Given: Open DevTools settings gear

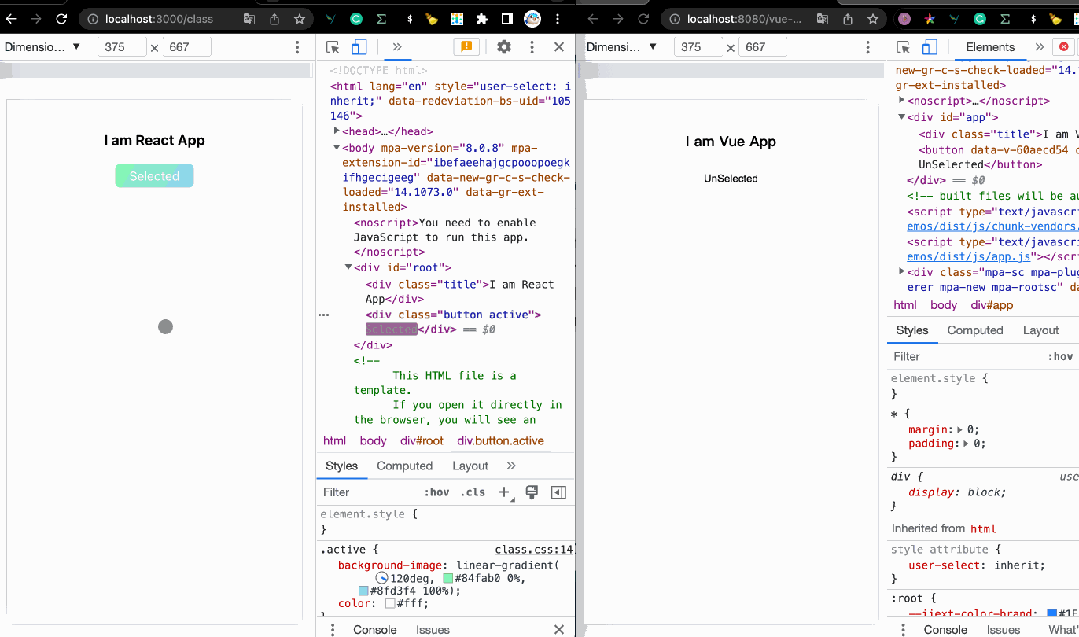Looking at the screenshot, I should pos(504,47).
